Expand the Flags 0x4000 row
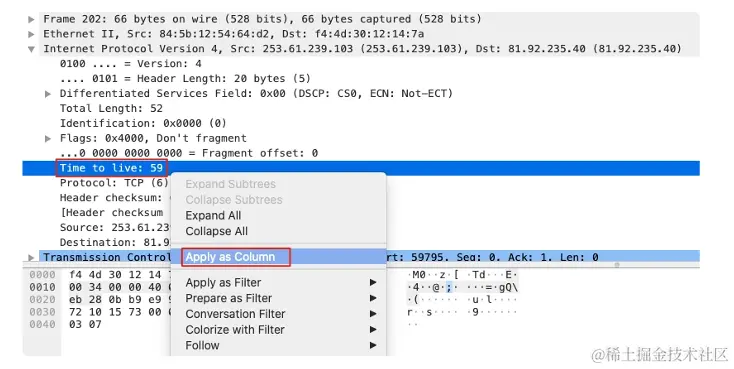Image resolution: width=734 pixels, height=369 pixels. [48, 139]
